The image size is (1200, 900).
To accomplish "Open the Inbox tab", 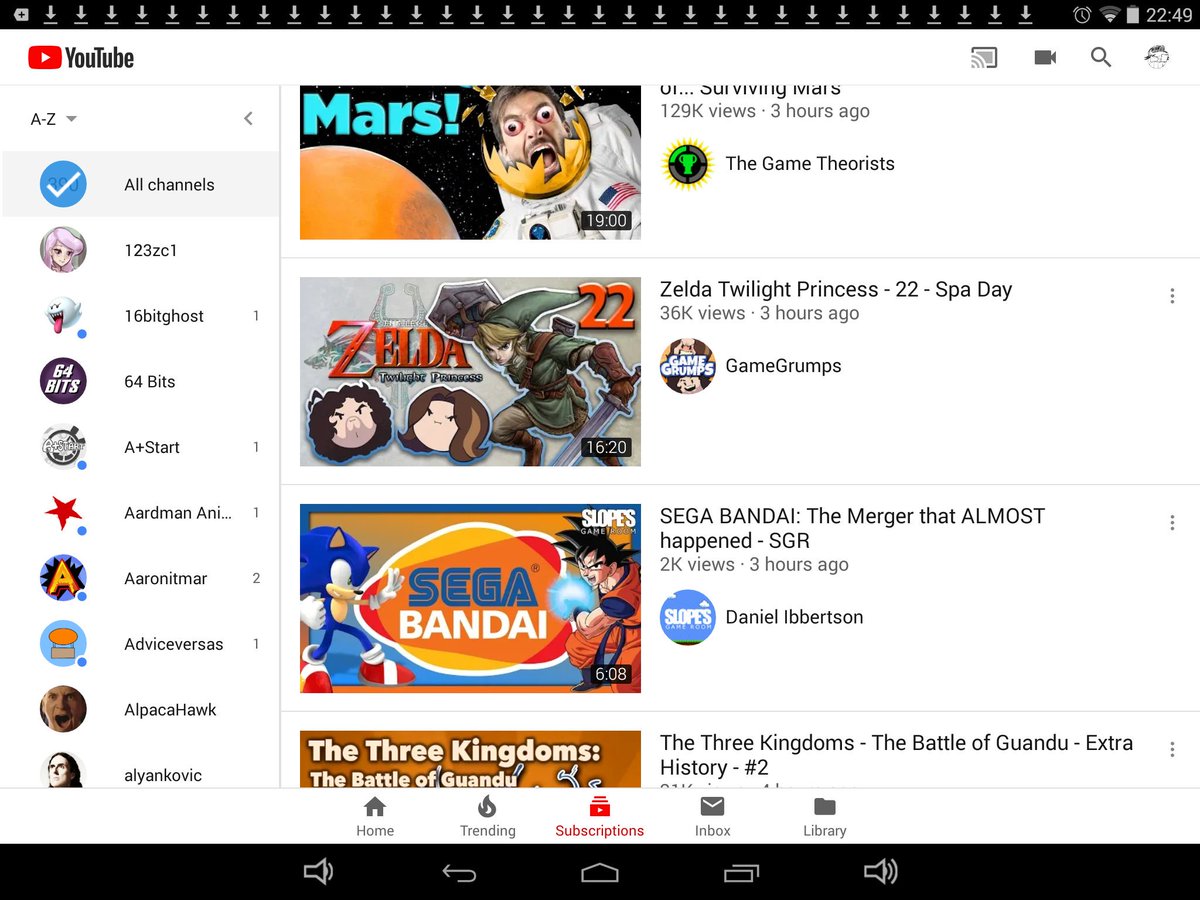I will 713,816.
